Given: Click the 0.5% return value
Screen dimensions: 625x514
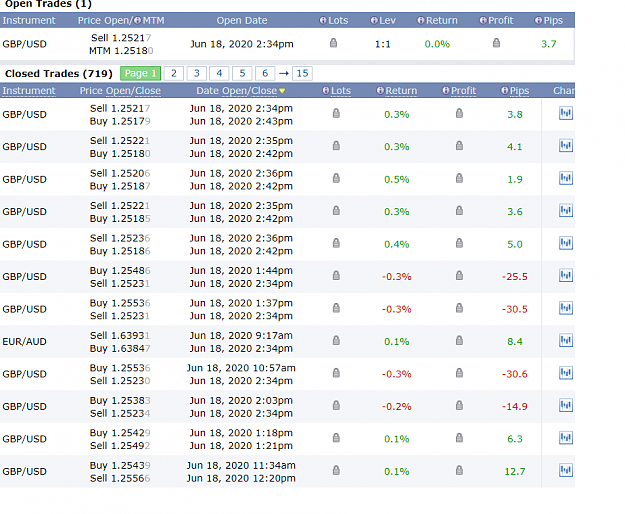Looking at the screenshot, I should click(397, 179).
